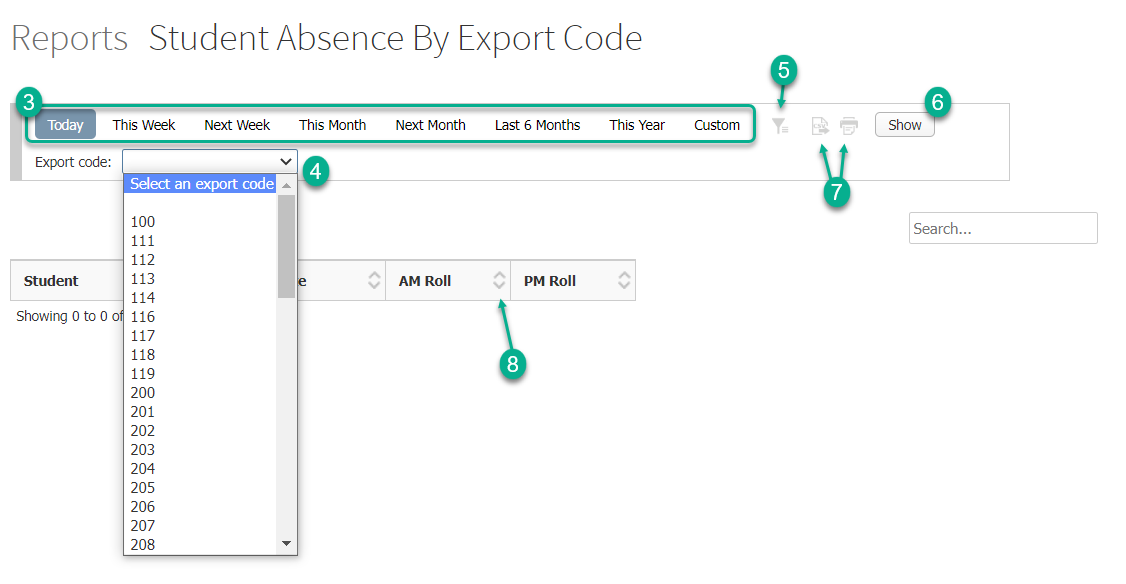Sort the AM Roll column
Viewport: 1126px width, 584px height.
[499, 280]
